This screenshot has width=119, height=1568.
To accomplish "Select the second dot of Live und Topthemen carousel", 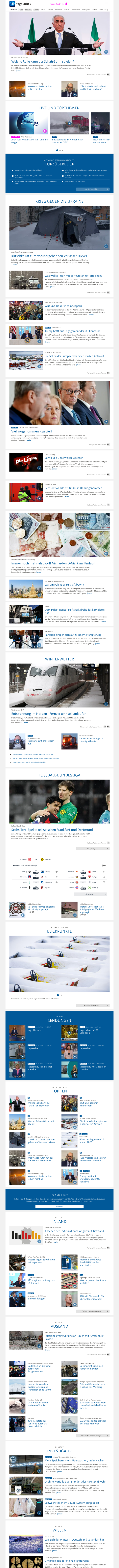I will coord(59,150).
